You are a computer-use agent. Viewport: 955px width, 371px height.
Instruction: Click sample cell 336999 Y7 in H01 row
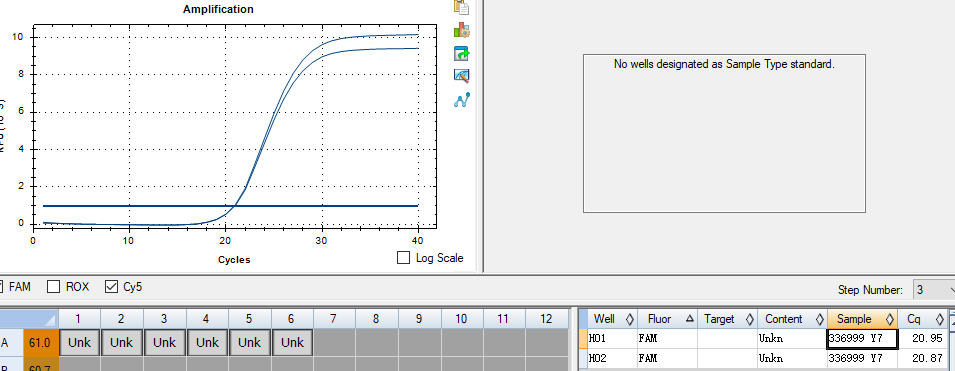coord(862,339)
